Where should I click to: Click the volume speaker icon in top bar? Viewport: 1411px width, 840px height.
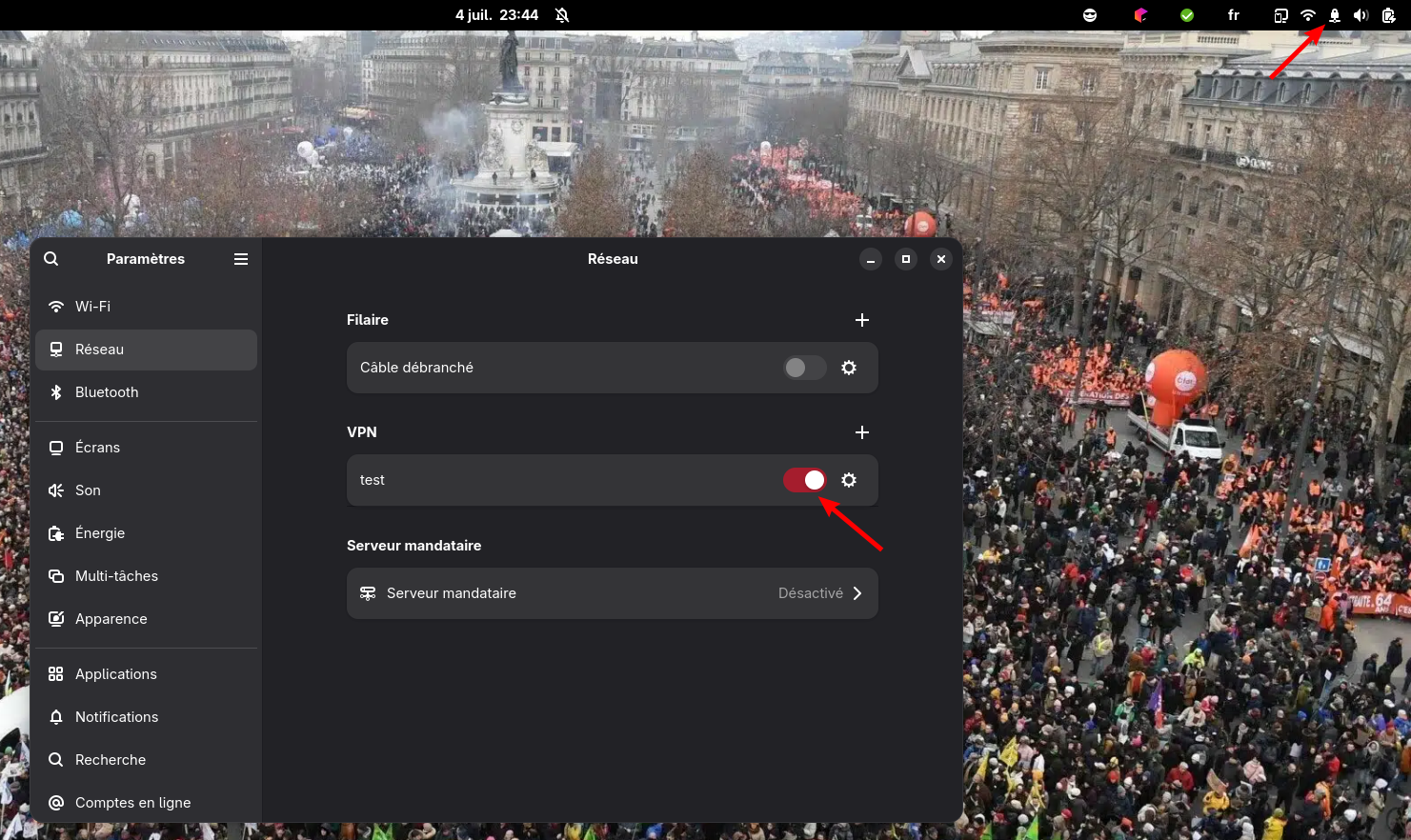[1361, 15]
